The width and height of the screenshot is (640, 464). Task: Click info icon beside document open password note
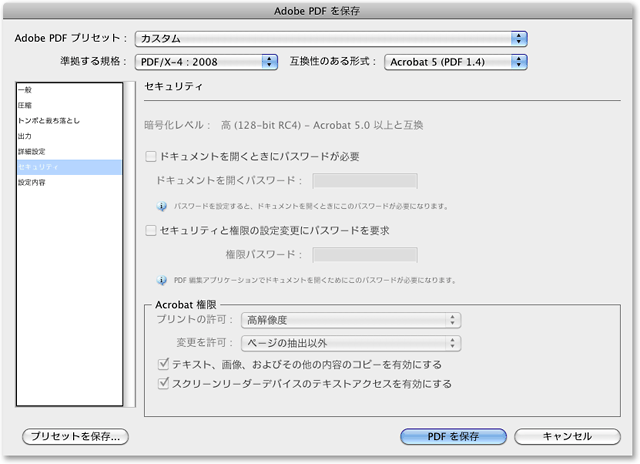(162, 205)
